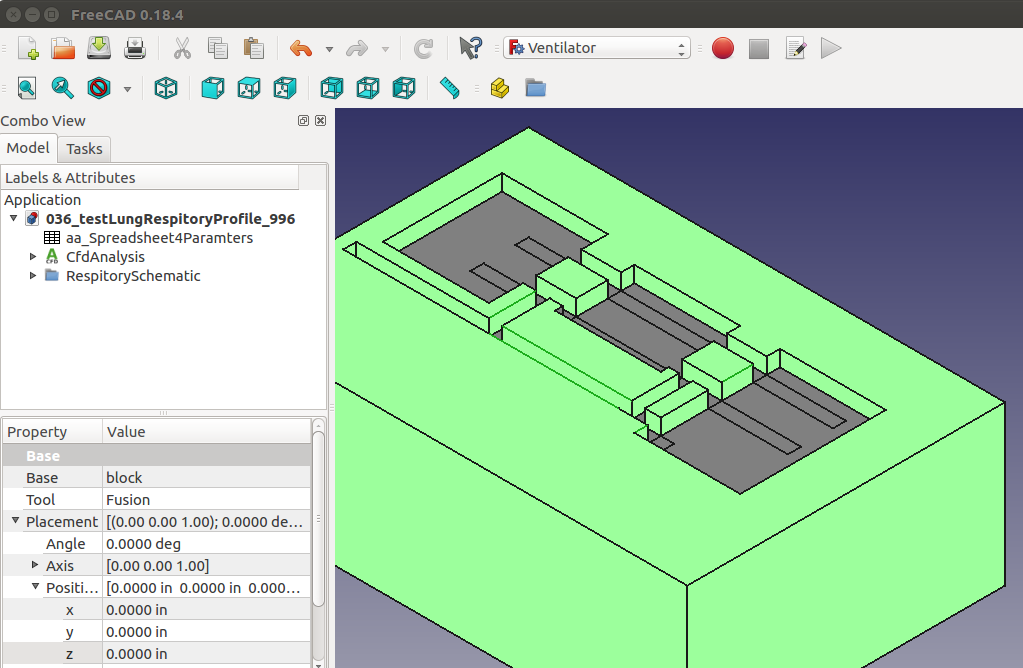The width and height of the screenshot is (1023, 668).
Task: Select the Model tab
Action: click(x=28, y=148)
